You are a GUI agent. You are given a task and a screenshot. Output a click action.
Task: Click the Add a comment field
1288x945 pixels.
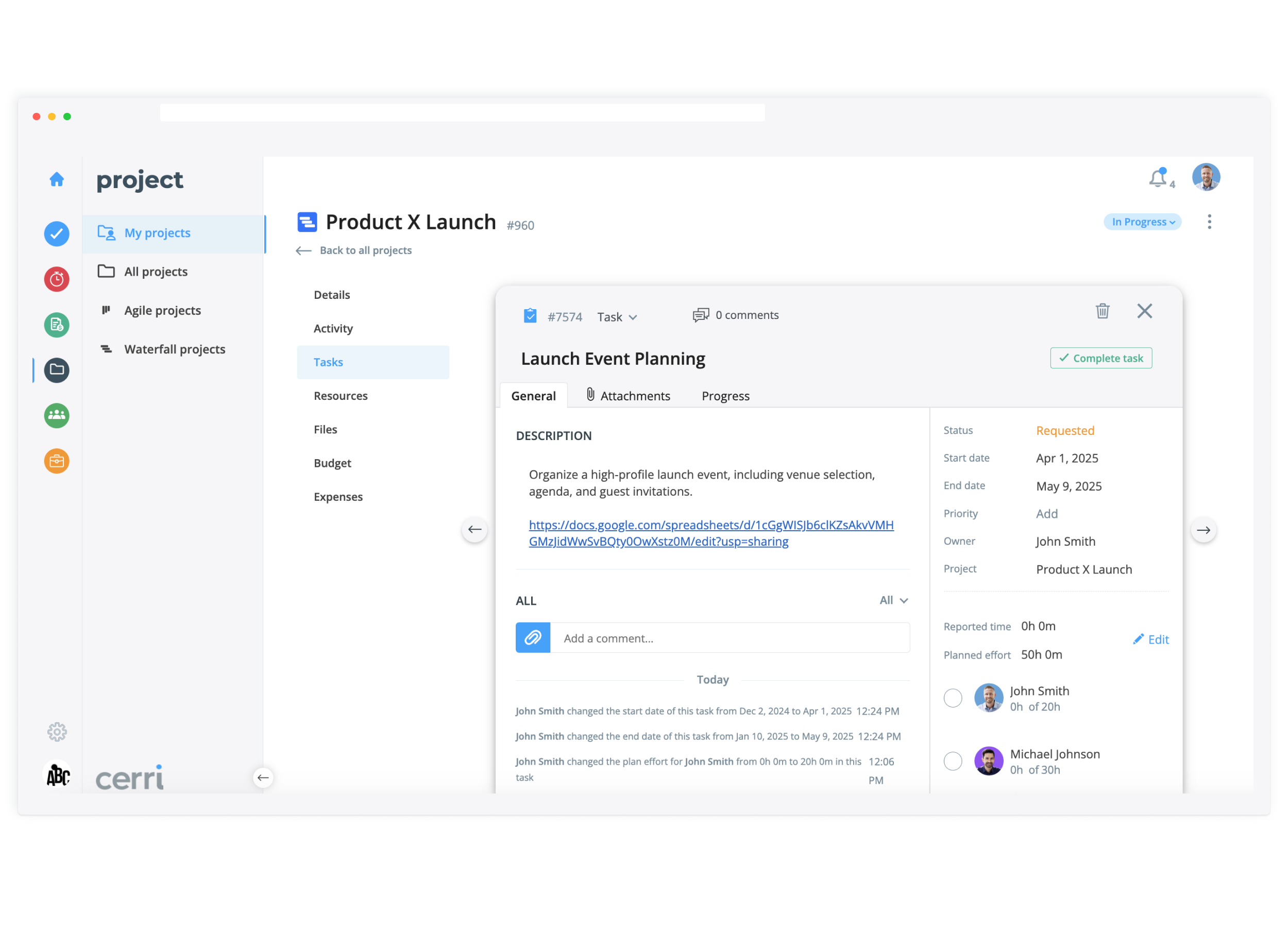point(729,638)
